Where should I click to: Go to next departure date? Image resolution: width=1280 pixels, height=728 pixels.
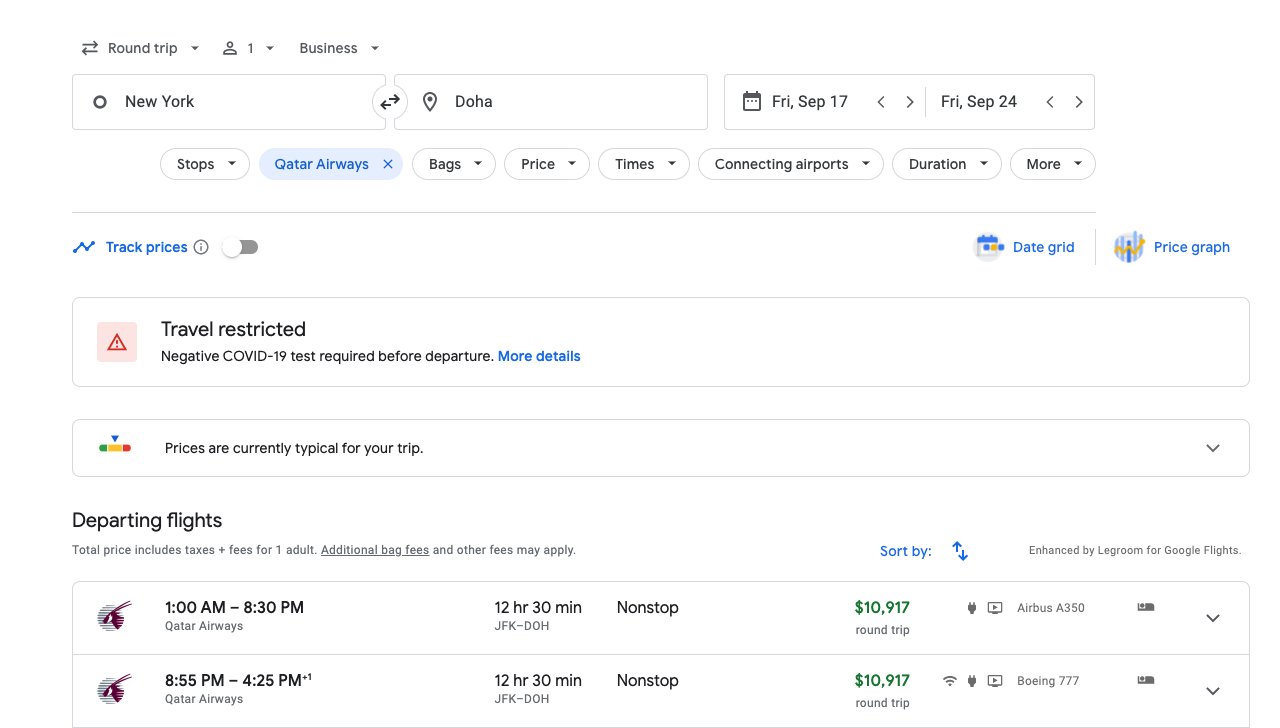[910, 102]
